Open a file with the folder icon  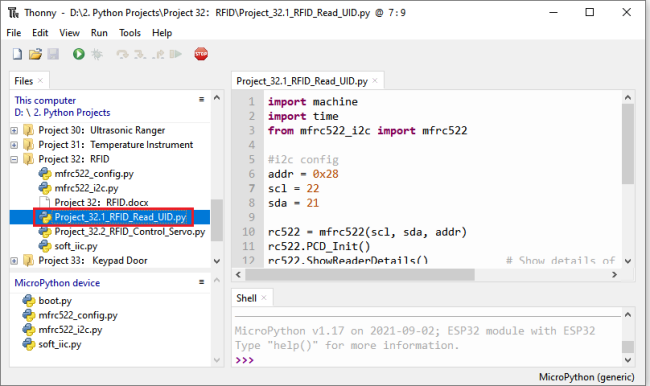pyautogui.click(x=35, y=54)
